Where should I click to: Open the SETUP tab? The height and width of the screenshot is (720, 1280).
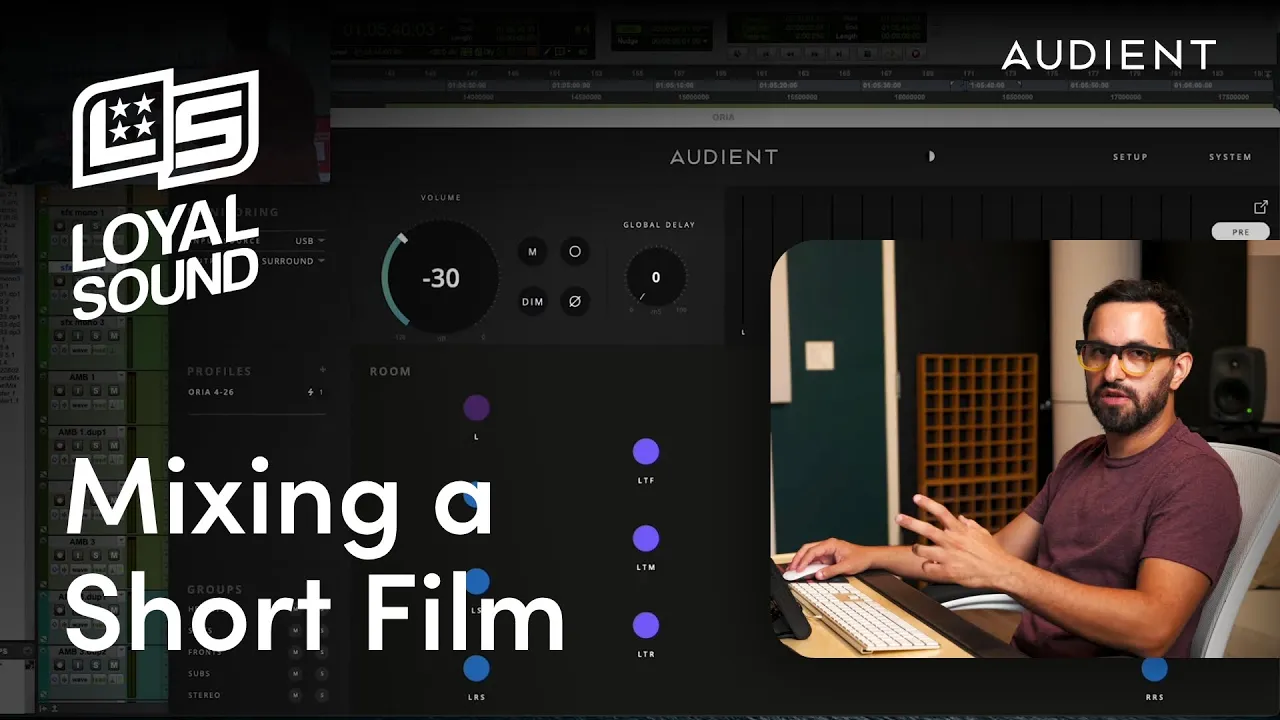(1130, 157)
